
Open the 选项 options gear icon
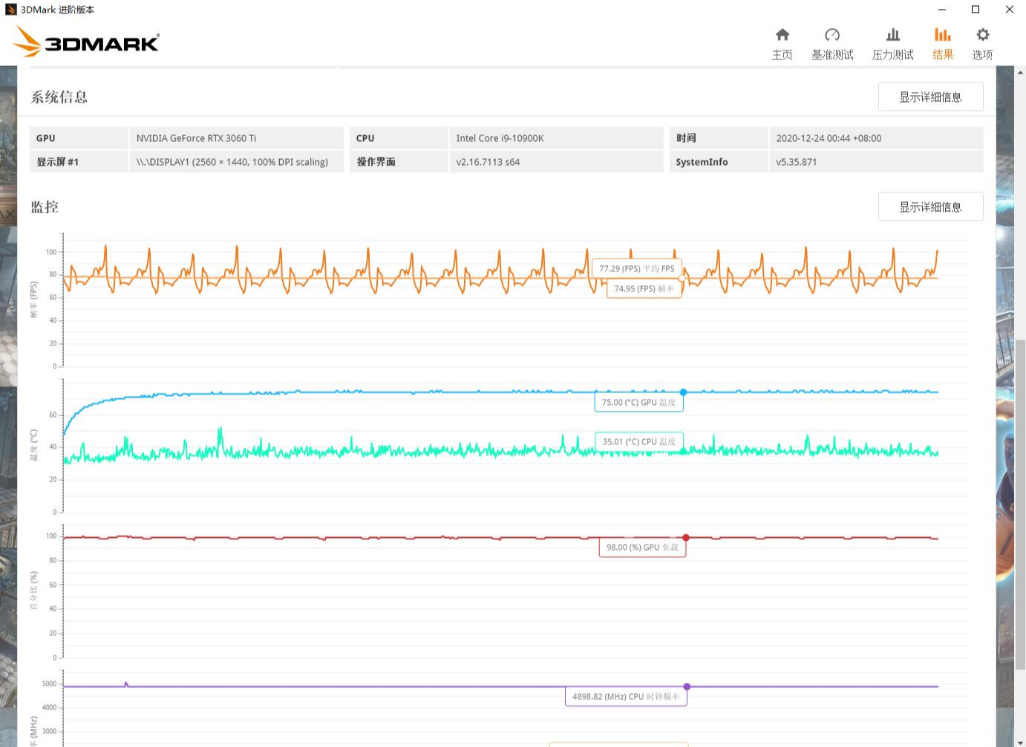pos(982,36)
